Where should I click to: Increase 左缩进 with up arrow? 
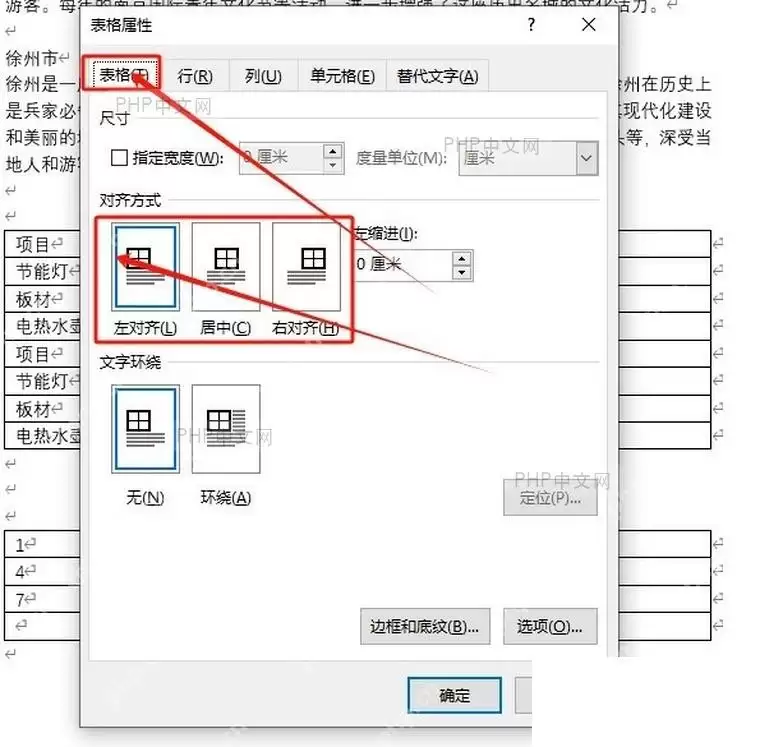coord(462,259)
